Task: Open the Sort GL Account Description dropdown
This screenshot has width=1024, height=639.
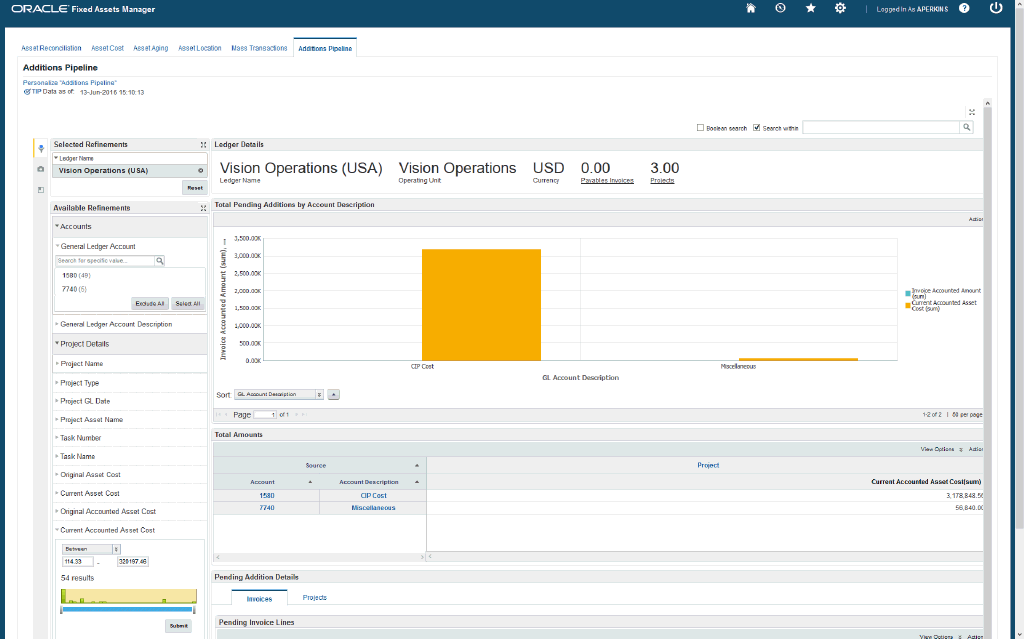Action: pos(279,395)
